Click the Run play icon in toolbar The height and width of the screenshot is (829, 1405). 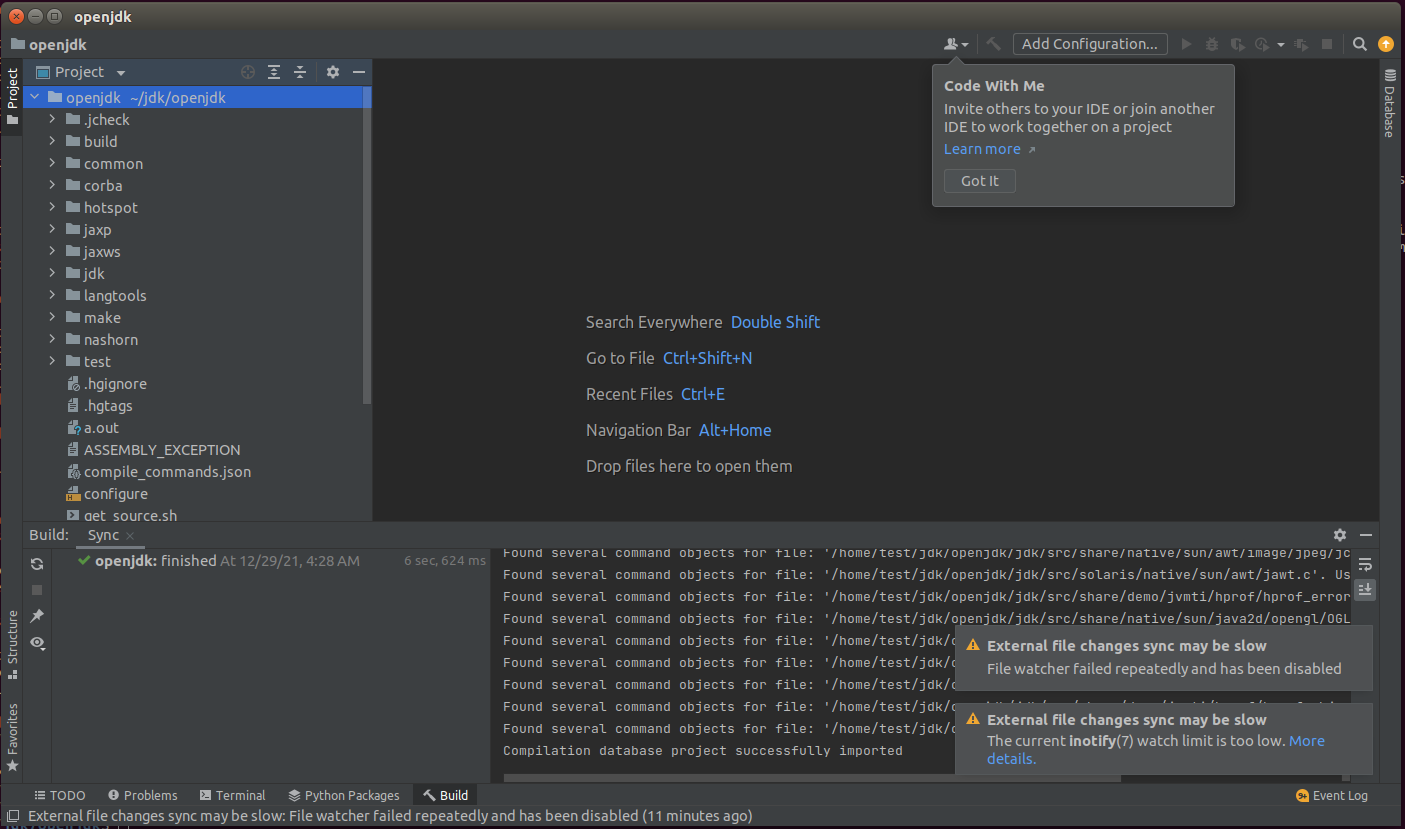(1186, 44)
